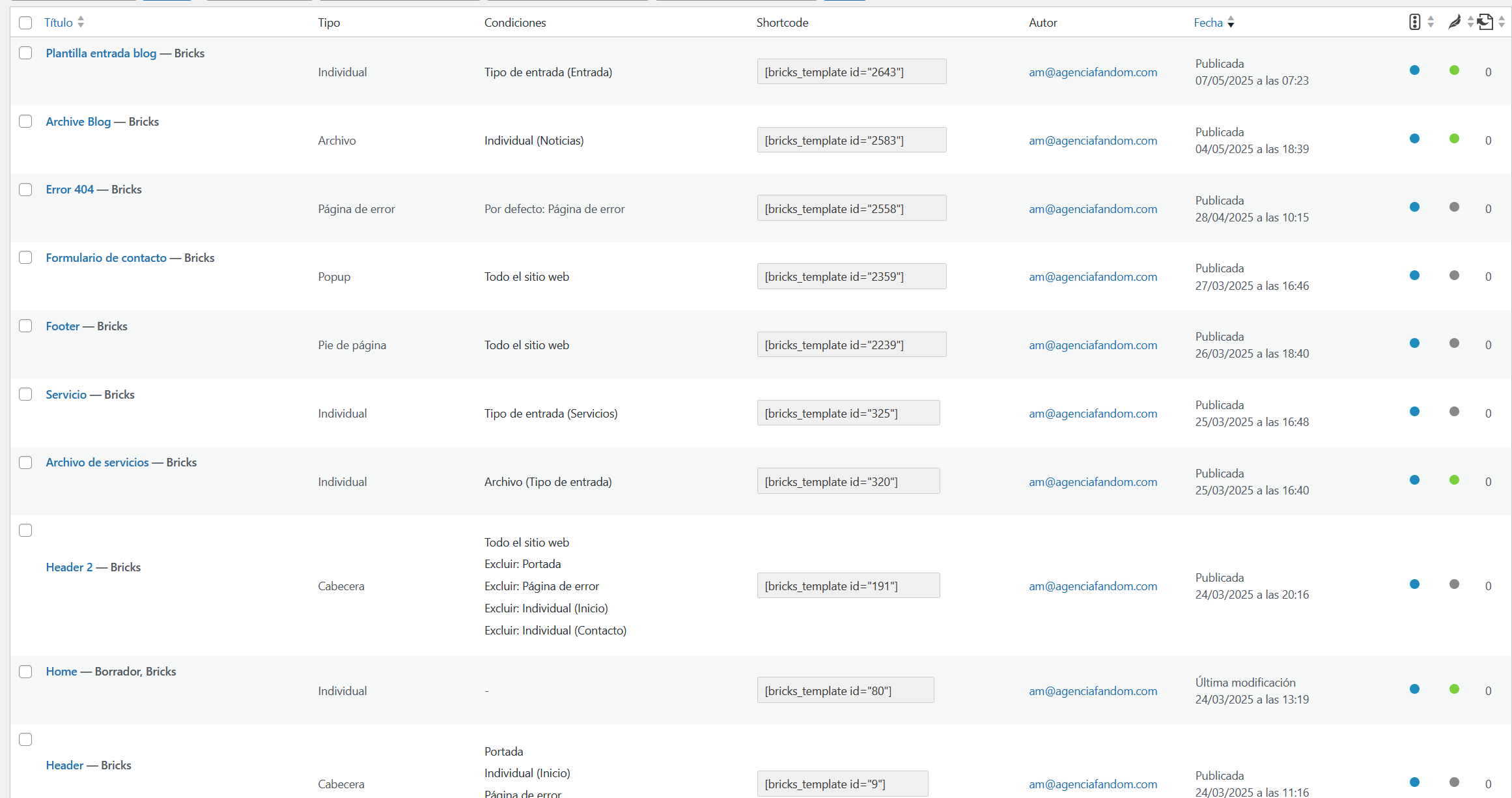Click green readability dot for Plantilla entrada blog
1512x798 pixels.
1454,70
